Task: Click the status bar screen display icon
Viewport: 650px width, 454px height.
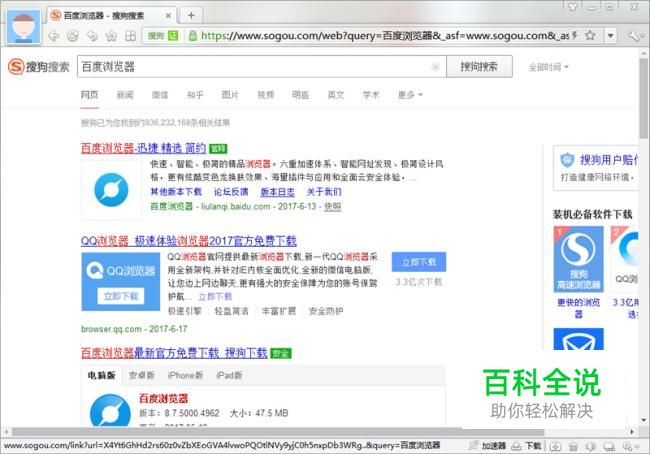Action: [x=609, y=447]
